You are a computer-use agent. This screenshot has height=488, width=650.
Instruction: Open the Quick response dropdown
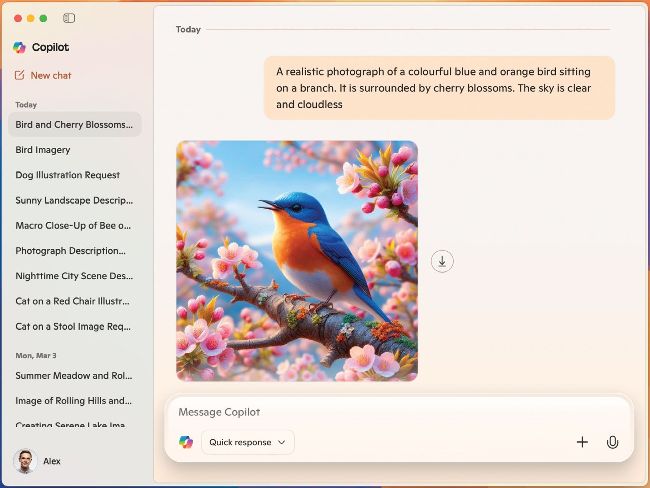click(248, 442)
